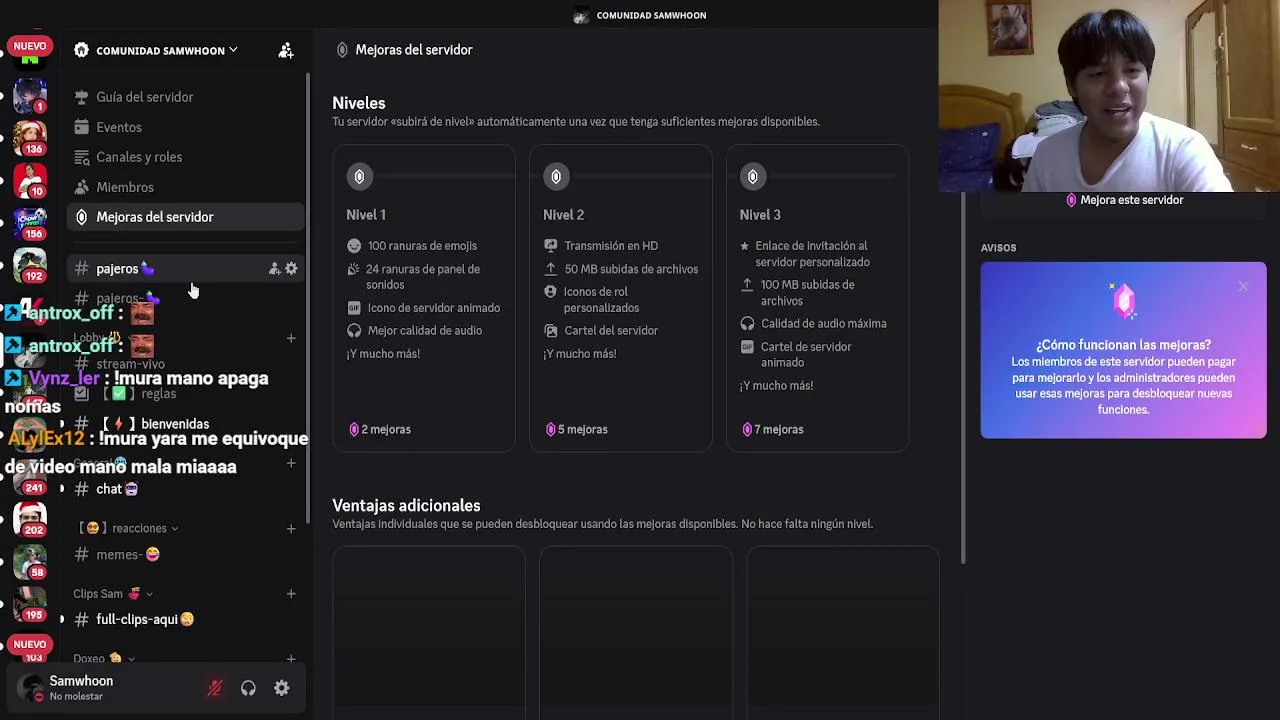Screen dimensions: 1280x720
Task: Add a channel to the General category
Action: tap(291, 463)
